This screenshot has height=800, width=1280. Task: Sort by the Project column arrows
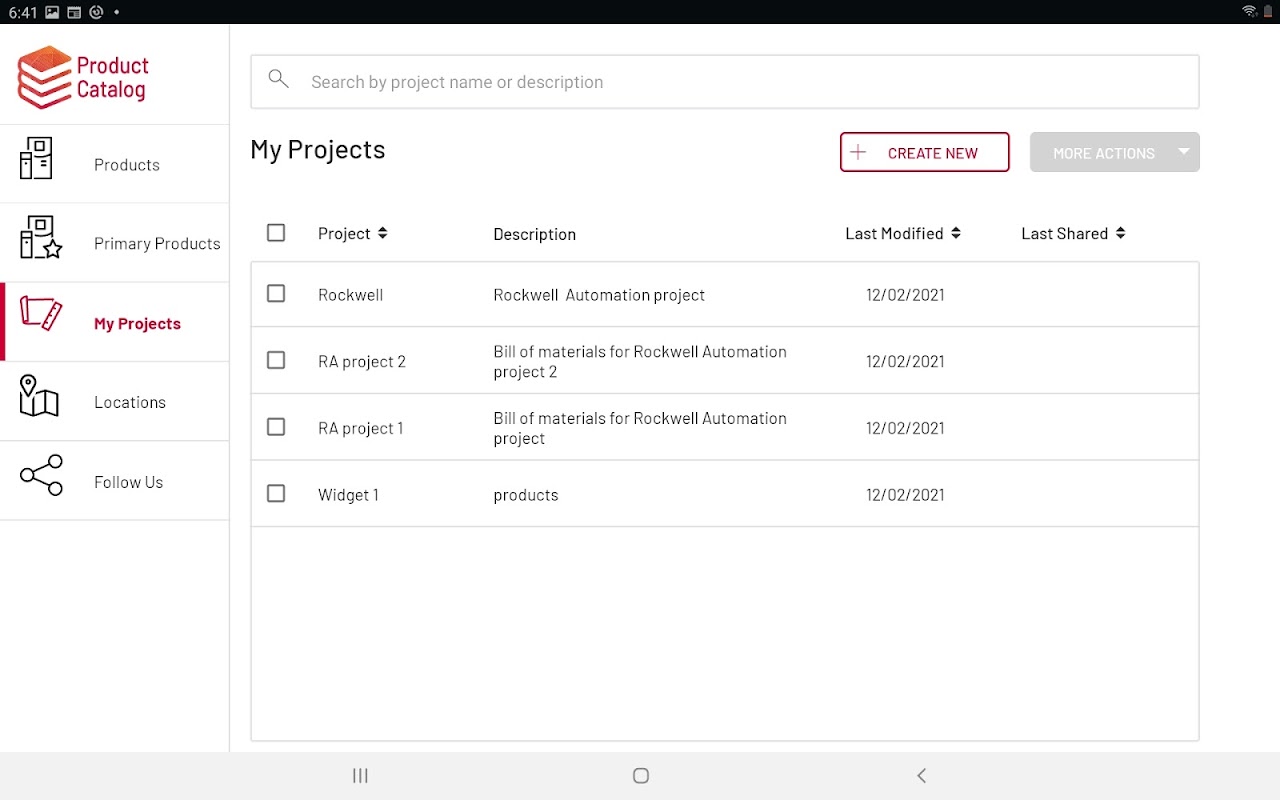pos(382,233)
